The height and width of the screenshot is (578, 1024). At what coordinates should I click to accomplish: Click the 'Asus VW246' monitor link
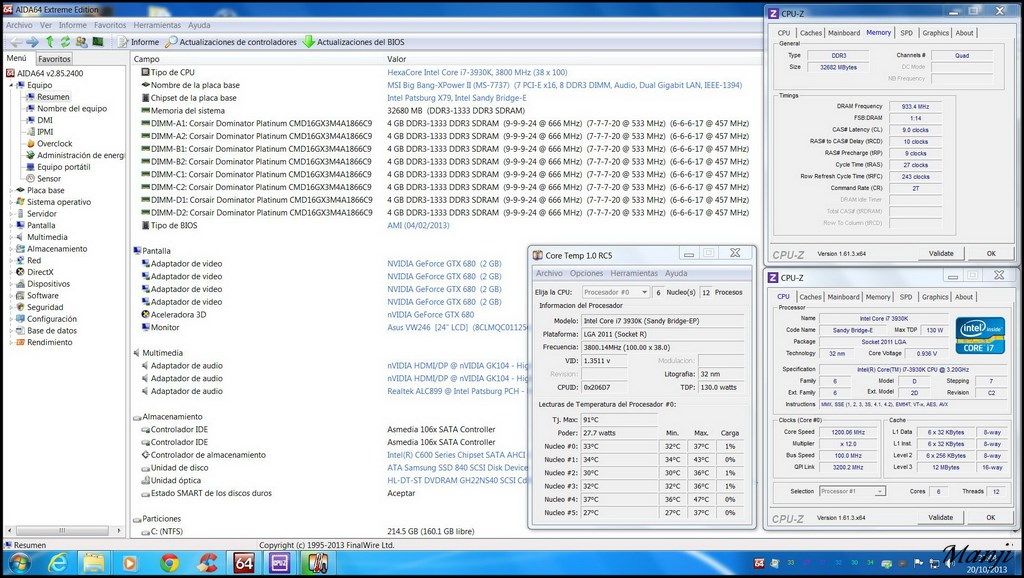coord(457,327)
